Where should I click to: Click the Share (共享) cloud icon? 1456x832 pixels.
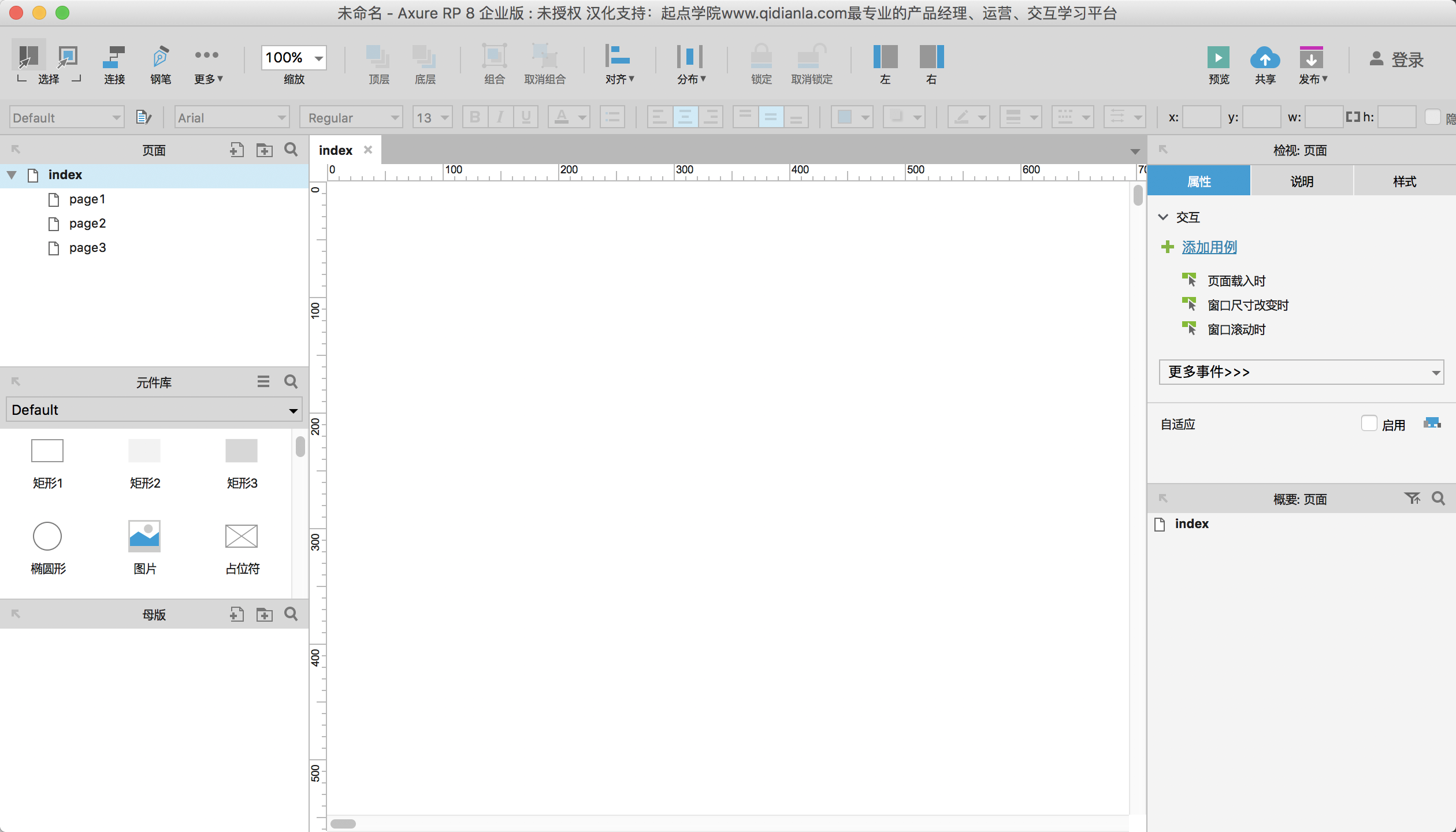point(1265,58)
